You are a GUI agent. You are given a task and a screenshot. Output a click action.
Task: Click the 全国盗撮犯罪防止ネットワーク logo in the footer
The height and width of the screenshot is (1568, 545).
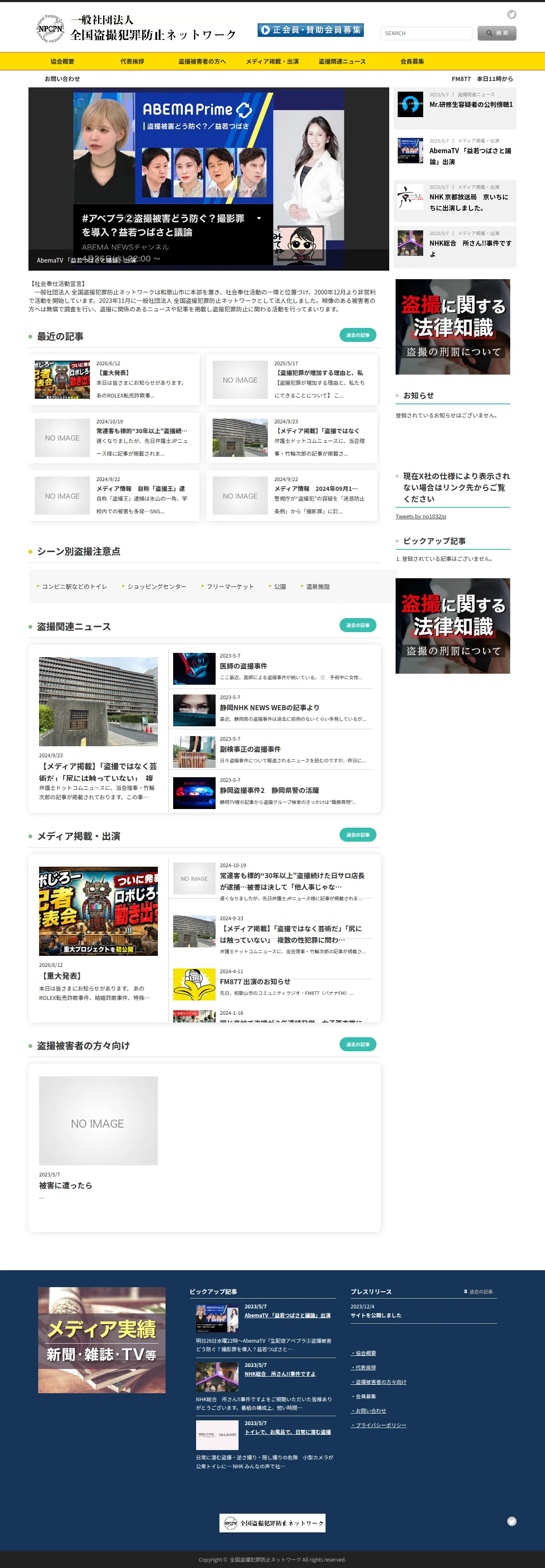pos(272,1523)
